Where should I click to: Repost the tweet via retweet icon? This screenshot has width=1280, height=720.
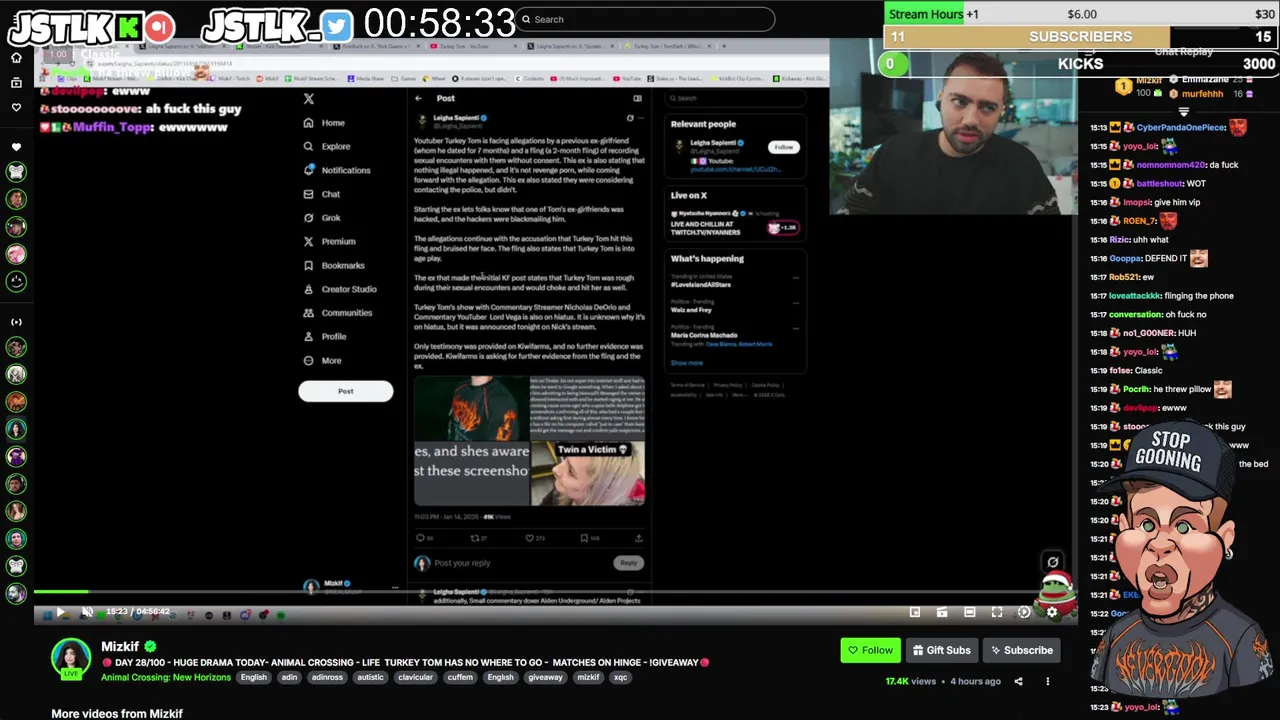pyautogui.click(x=475, y=538)
